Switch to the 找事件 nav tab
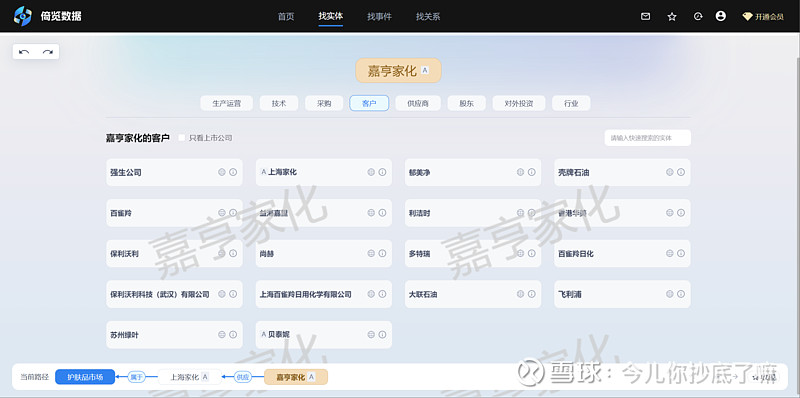 pos(379,16)
